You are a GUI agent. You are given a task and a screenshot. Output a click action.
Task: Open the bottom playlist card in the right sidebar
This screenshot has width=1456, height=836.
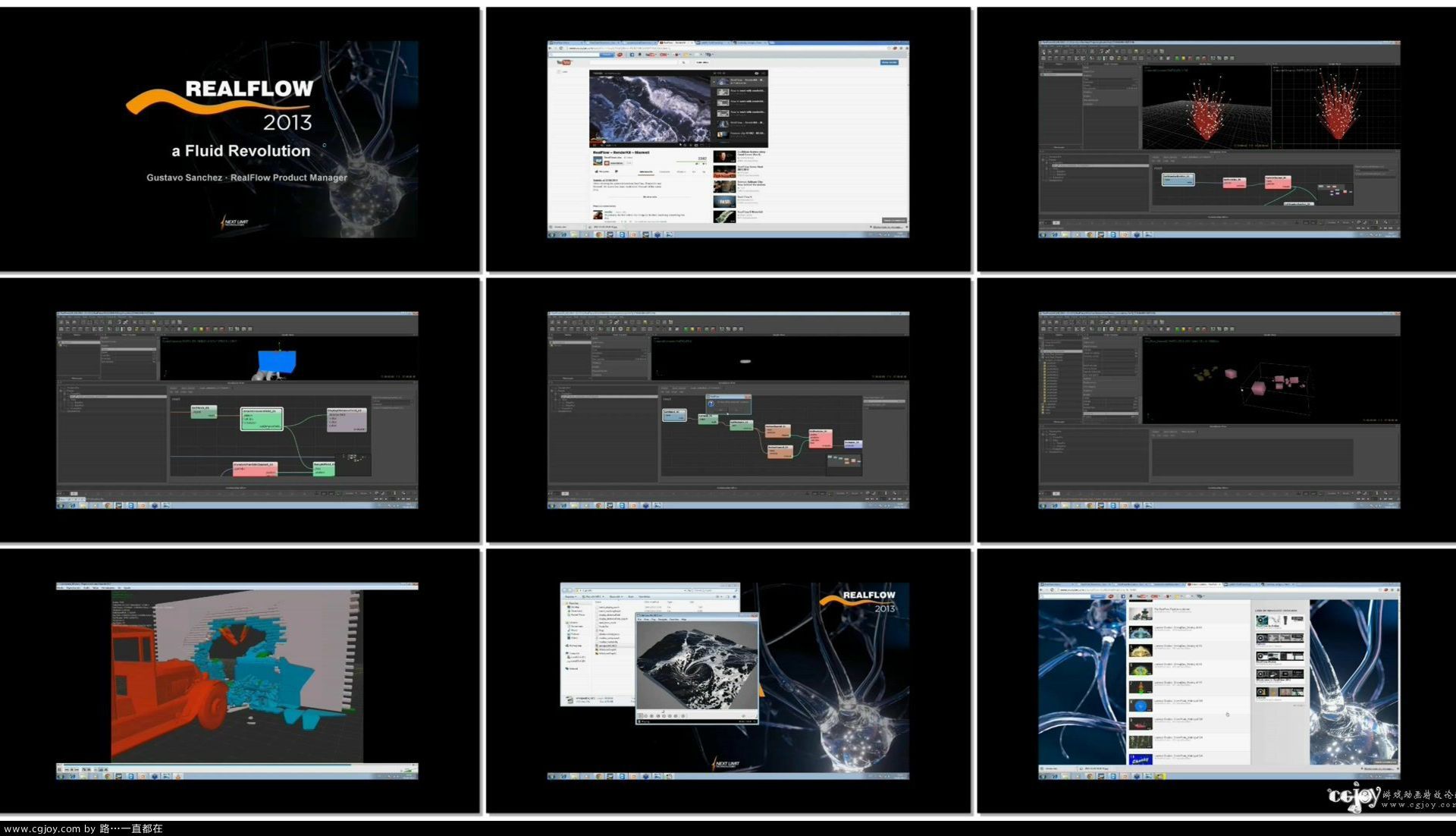point(1280,694)
